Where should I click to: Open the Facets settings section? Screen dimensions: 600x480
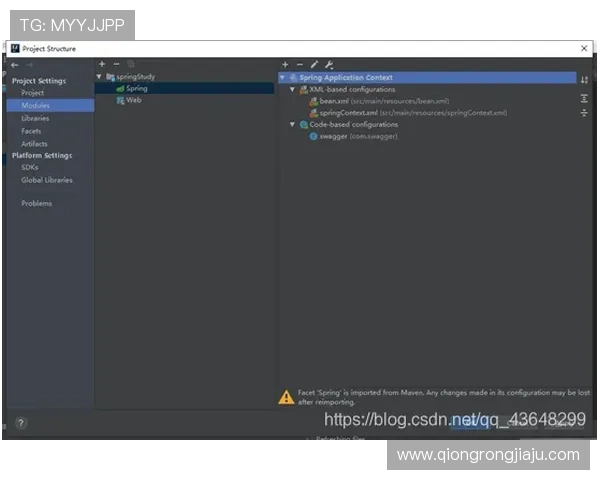click(31, 131)
